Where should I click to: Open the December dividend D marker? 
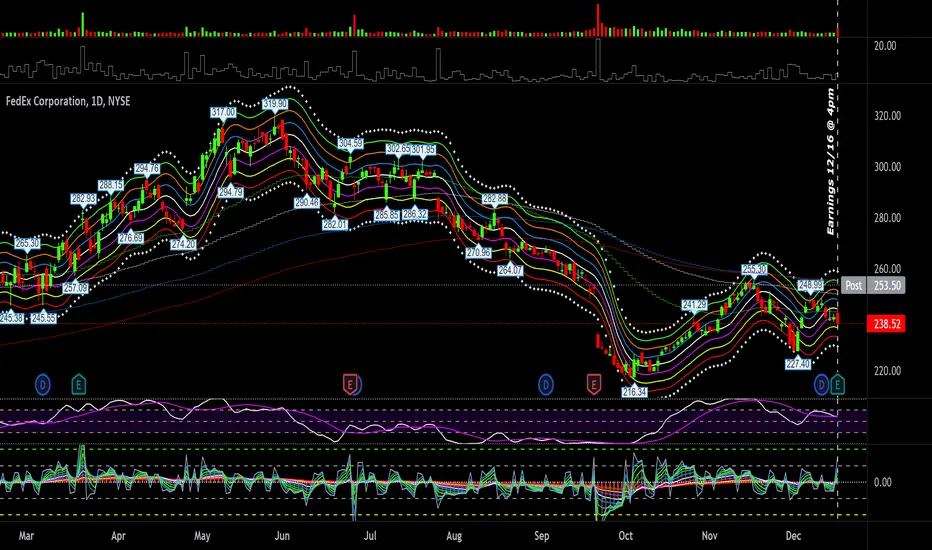point(821,385)
